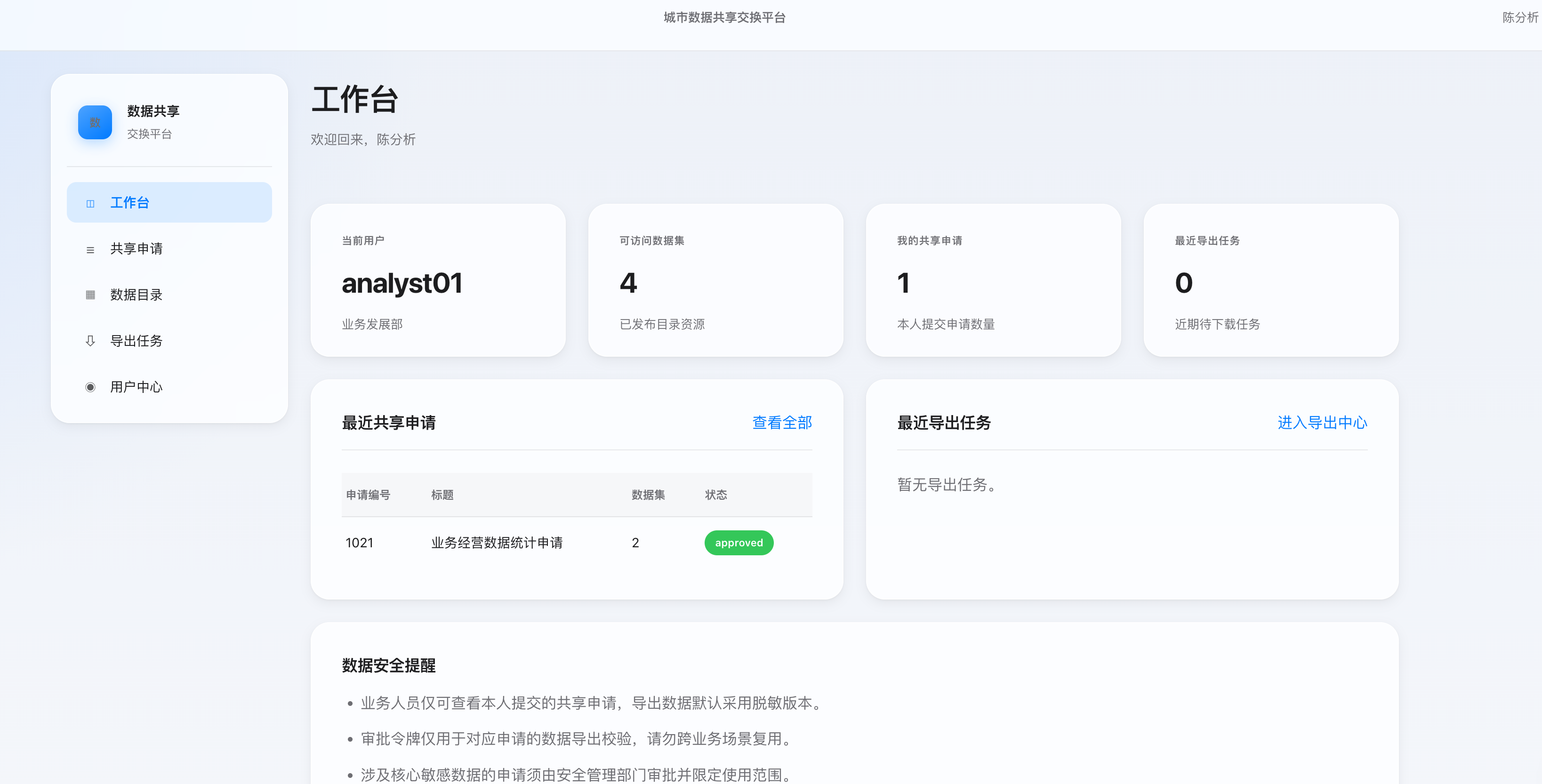Click the 本人提交申请数量 caption
This screenshot has width=1542, height=784.
click(946, 324)
